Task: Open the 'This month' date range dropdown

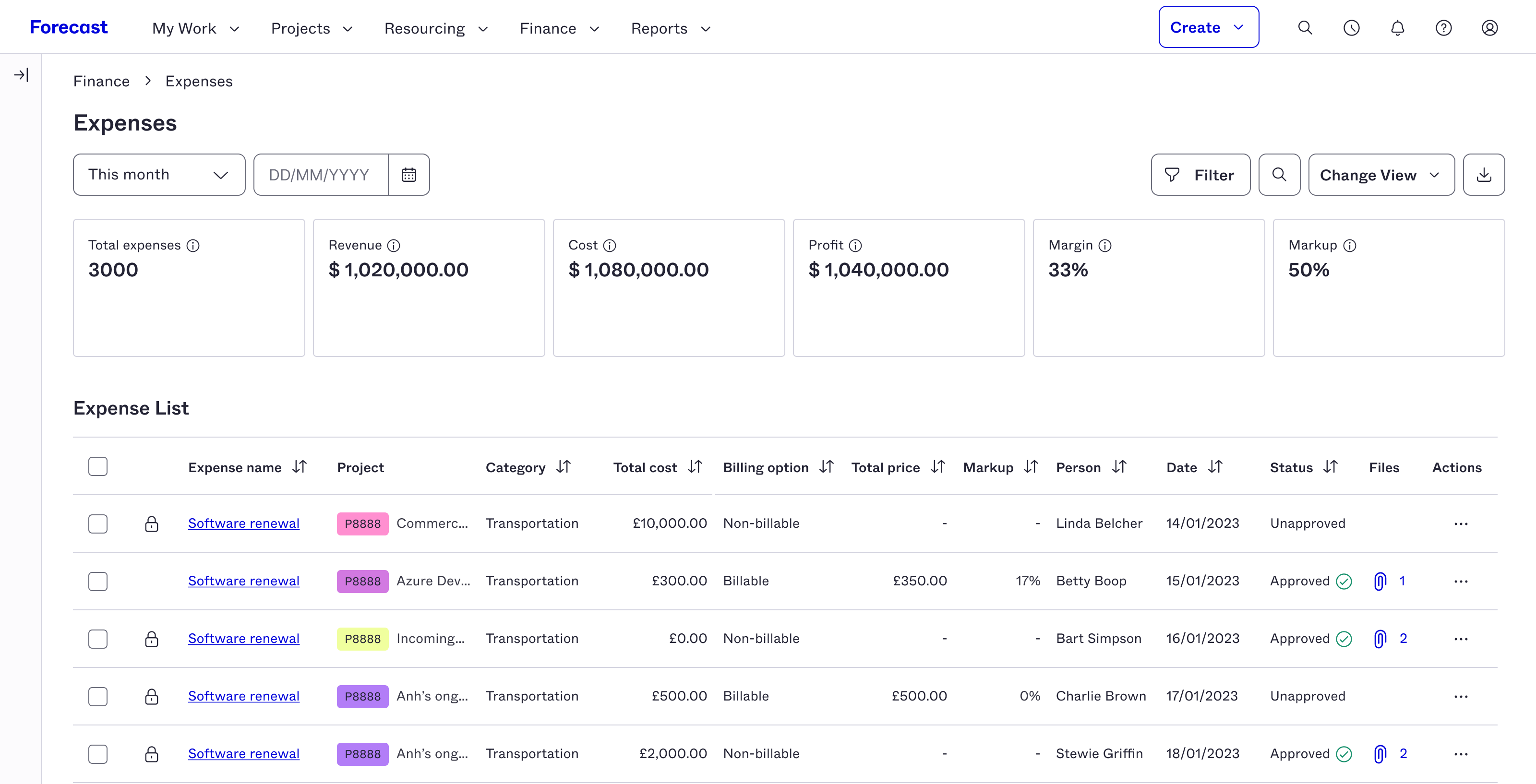Action: pyautogui.click(x=158, y=174)
